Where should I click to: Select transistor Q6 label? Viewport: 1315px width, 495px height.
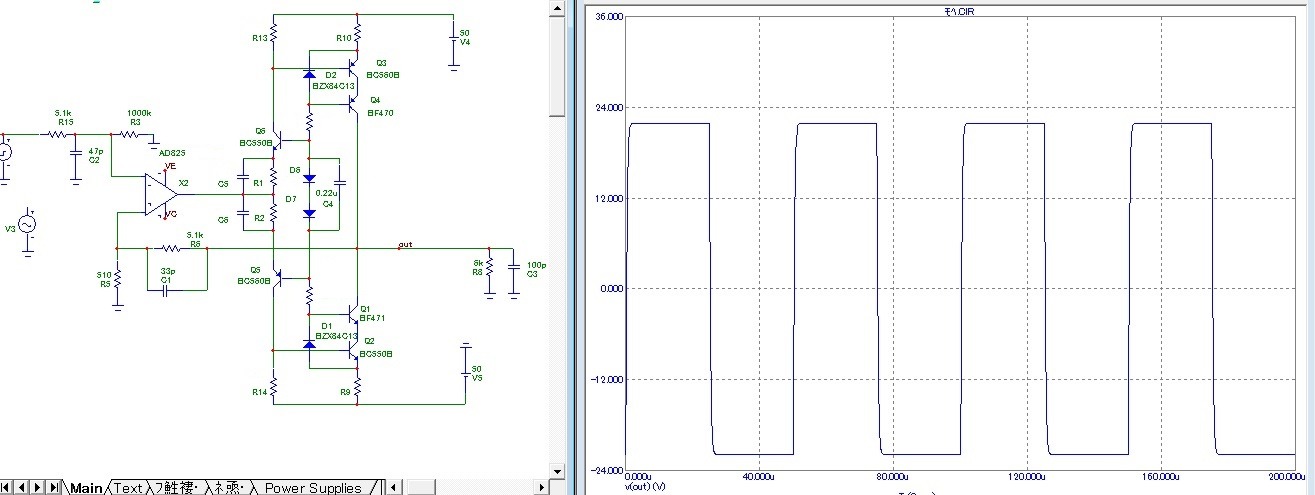coord(261,131)
